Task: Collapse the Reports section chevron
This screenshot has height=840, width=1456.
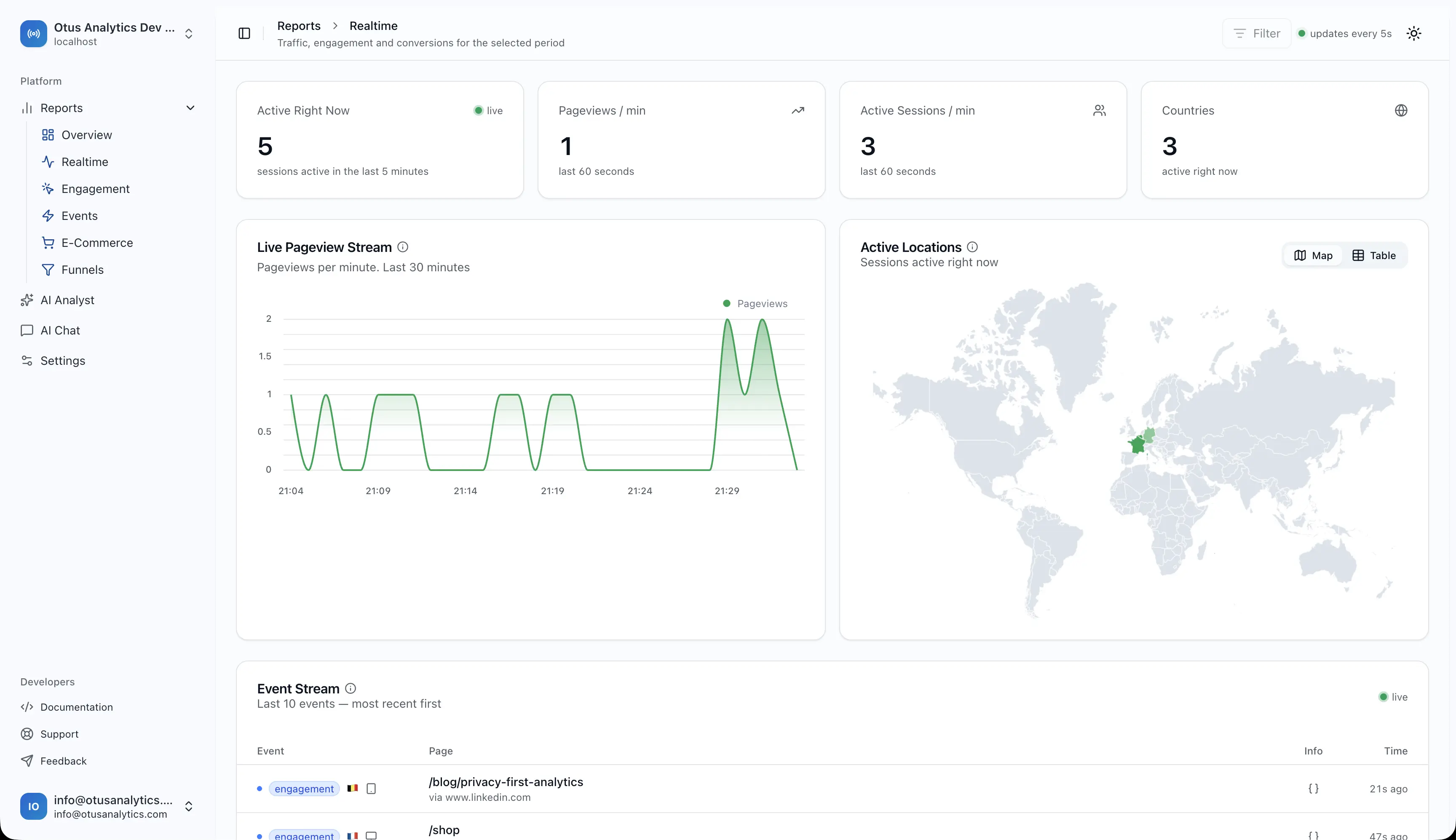Action: pos(190,108)
